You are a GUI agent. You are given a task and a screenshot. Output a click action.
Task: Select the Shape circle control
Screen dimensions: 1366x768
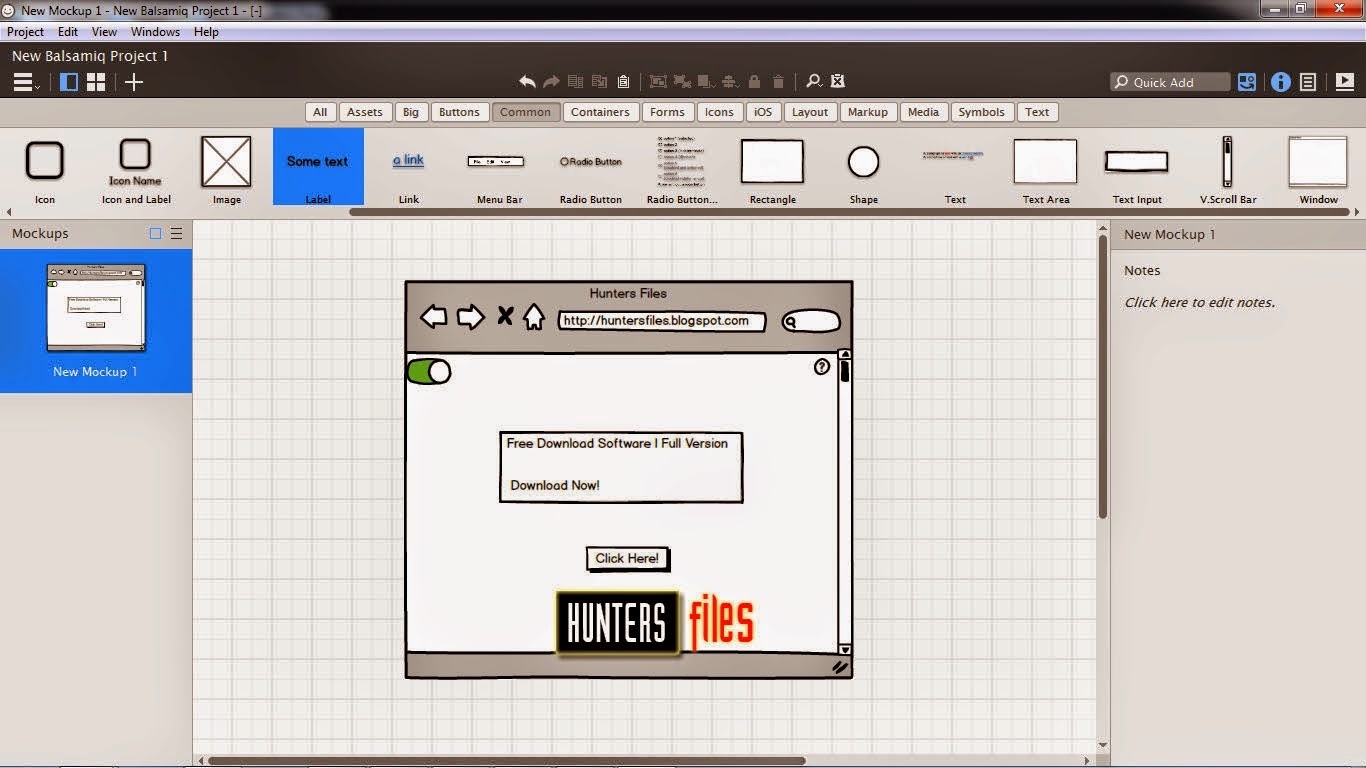pos(863,171)
